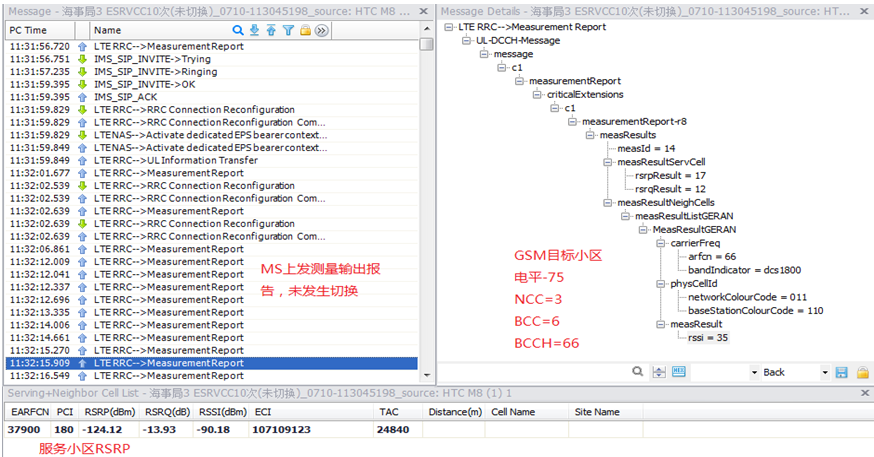The image size is (874, 457).
Task: Sort messages by PC Time column header
Action: (x=28, y=31)
